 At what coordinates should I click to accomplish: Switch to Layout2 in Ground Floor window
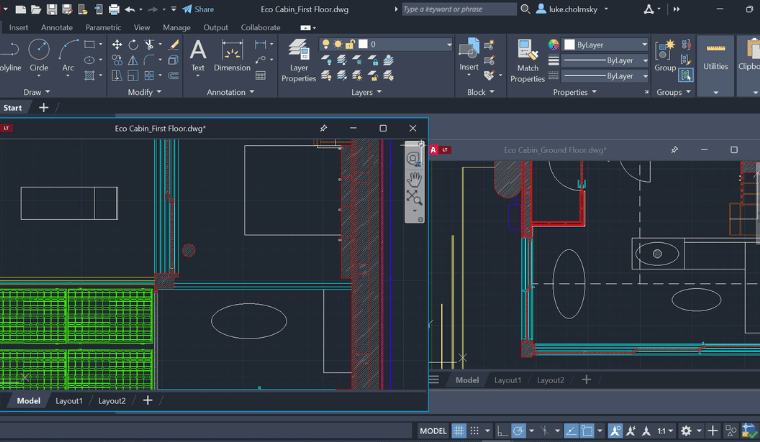point(551,380)
